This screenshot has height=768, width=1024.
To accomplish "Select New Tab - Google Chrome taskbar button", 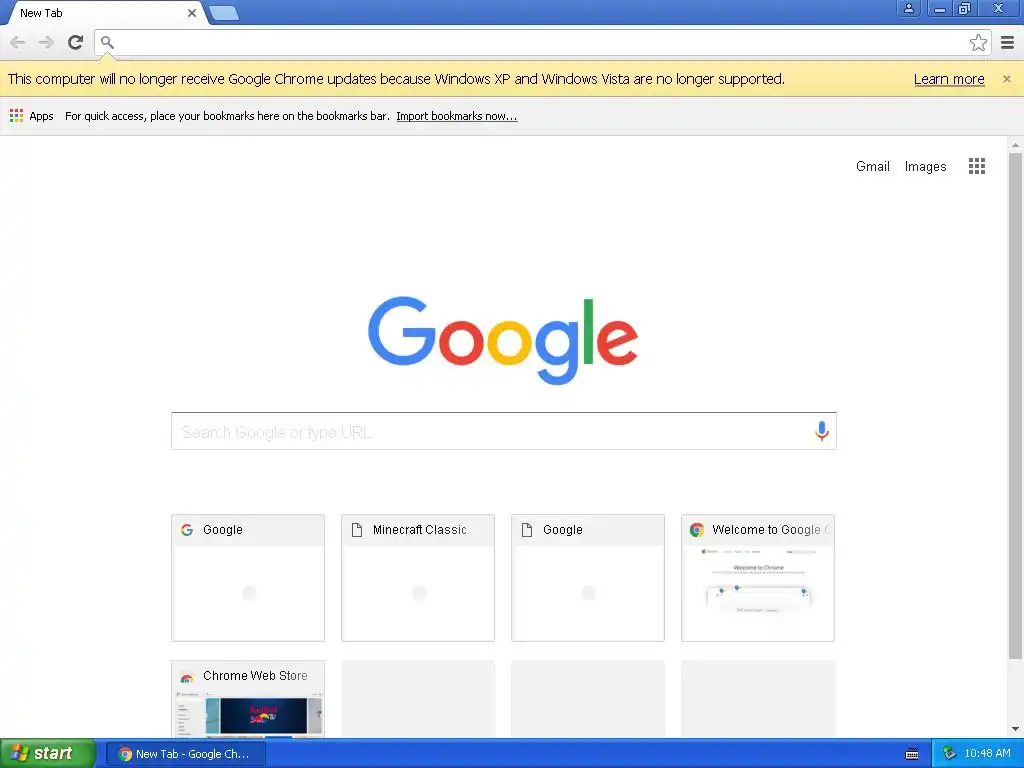I will [x=185, y=754].
